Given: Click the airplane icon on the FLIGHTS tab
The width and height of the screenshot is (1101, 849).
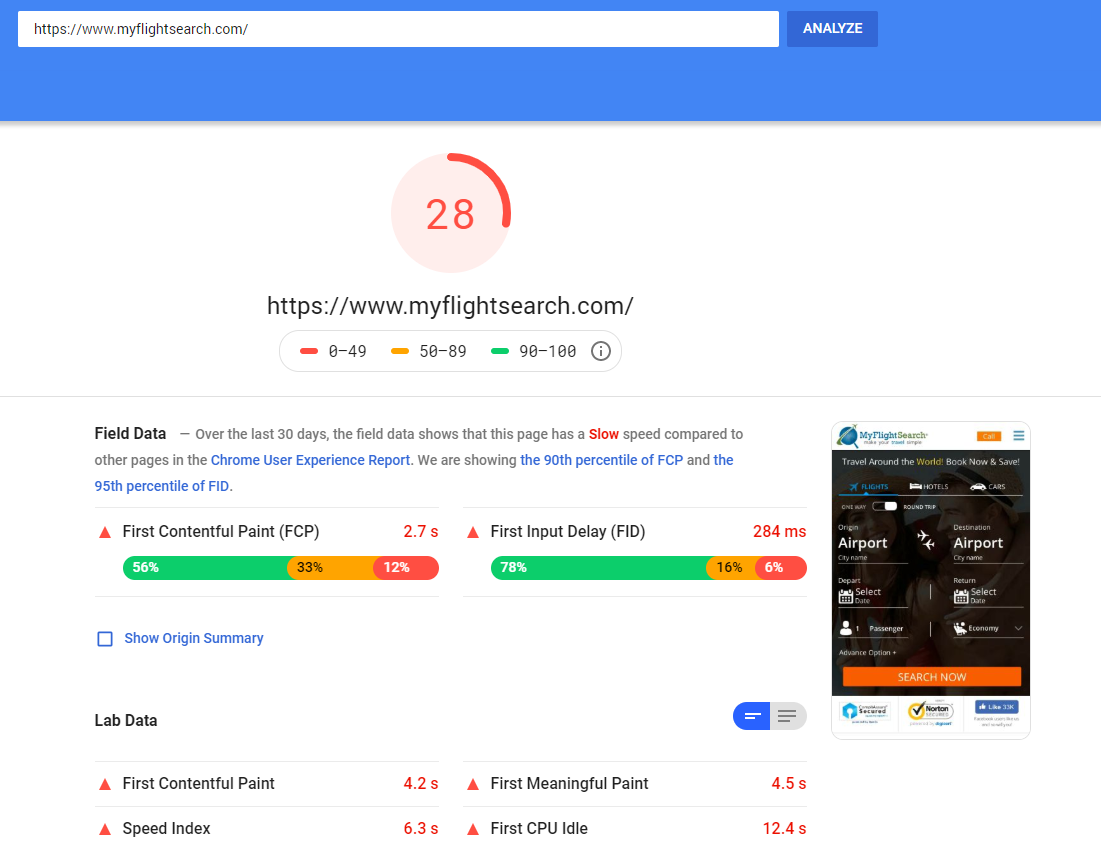Looking at the screenshot, I should click(852, 486).
